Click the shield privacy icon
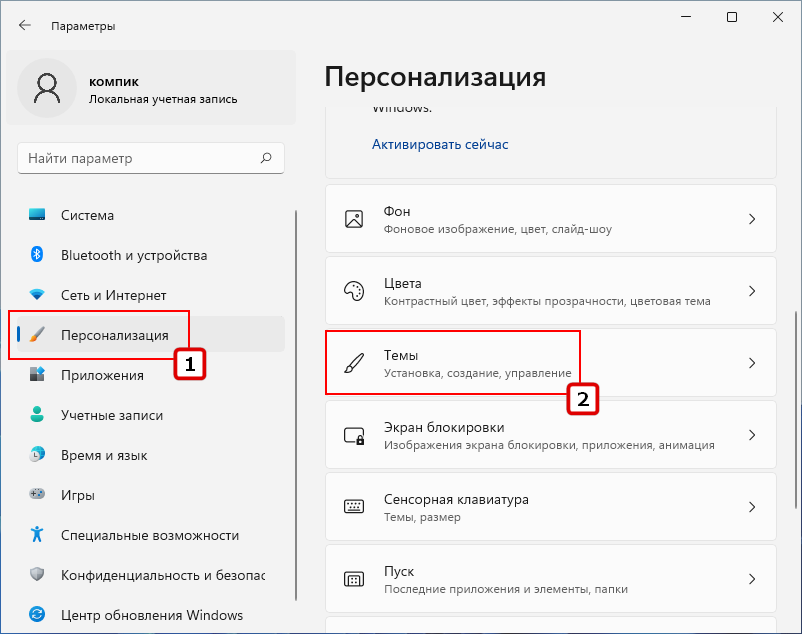Viewport: 802px width, 634px height. [37, 574]
